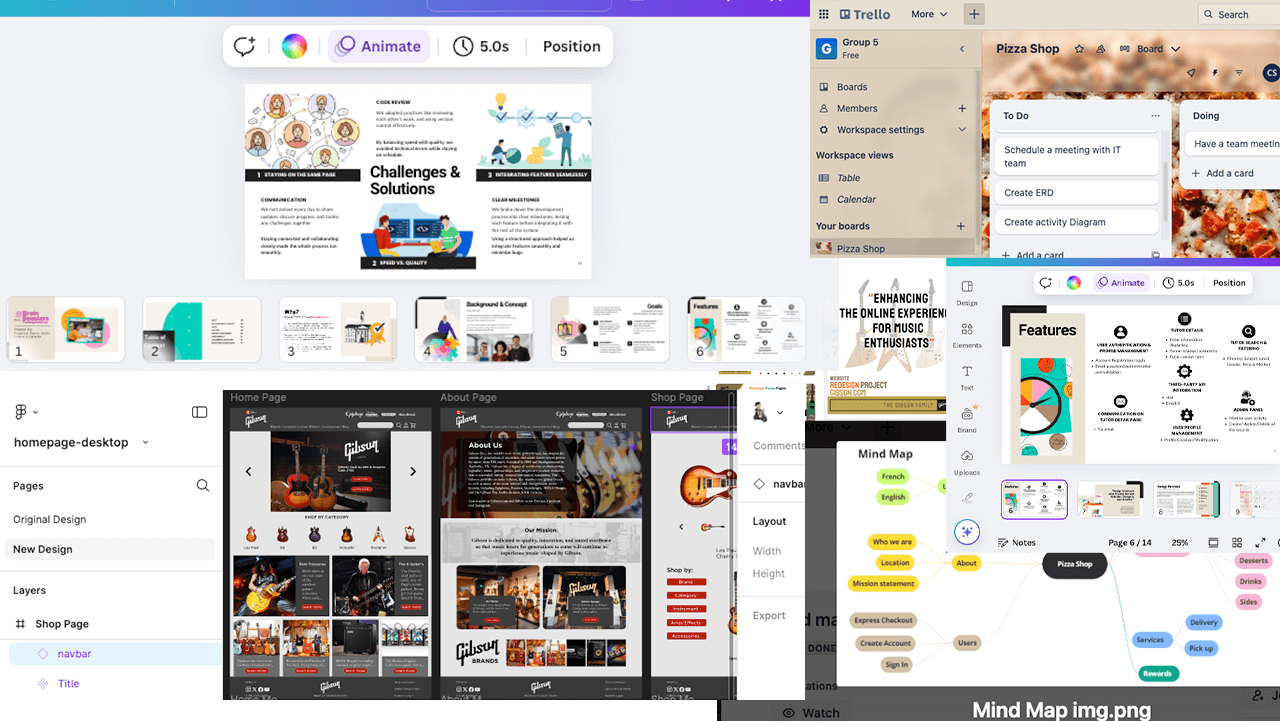This screenshot has height=721, width=1280.
Task: Open the Trello apps grid icon
Action: 824,14
